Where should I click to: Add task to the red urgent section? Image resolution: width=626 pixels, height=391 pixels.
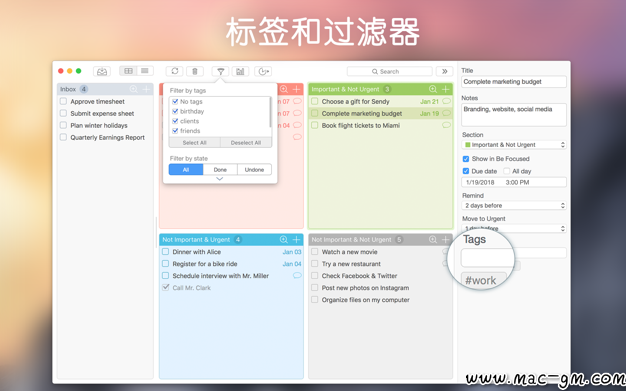[296, 89]
